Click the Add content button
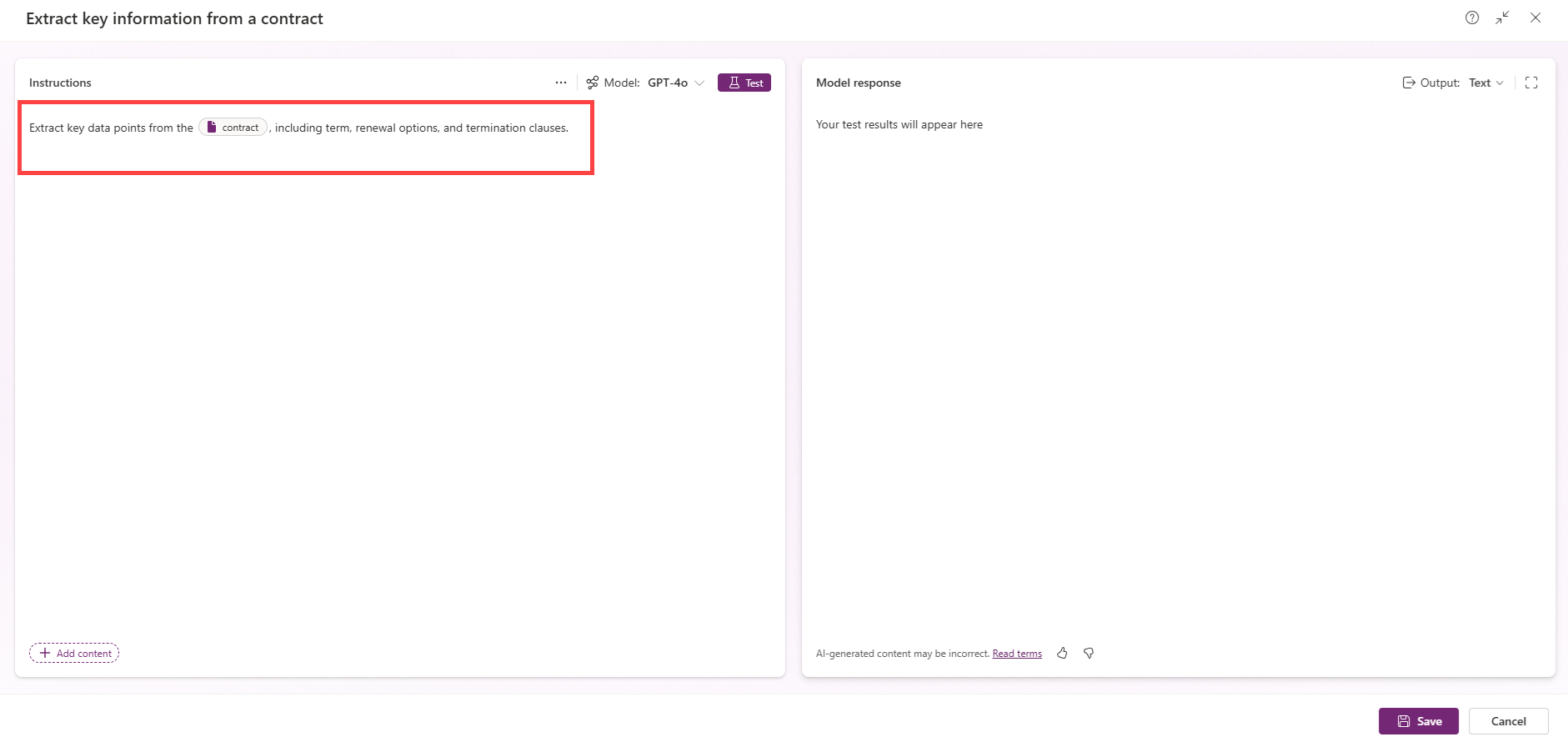Viewport: 1568px width, 742px height. click(x=74, y=653)
